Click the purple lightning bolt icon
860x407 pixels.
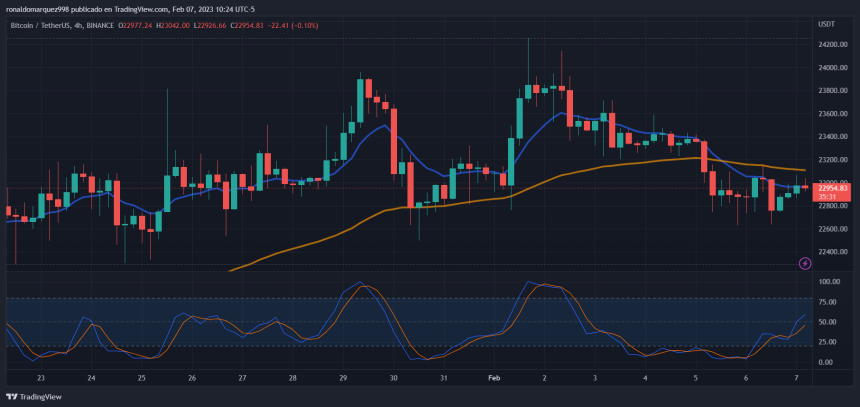(x=805, y=263)
